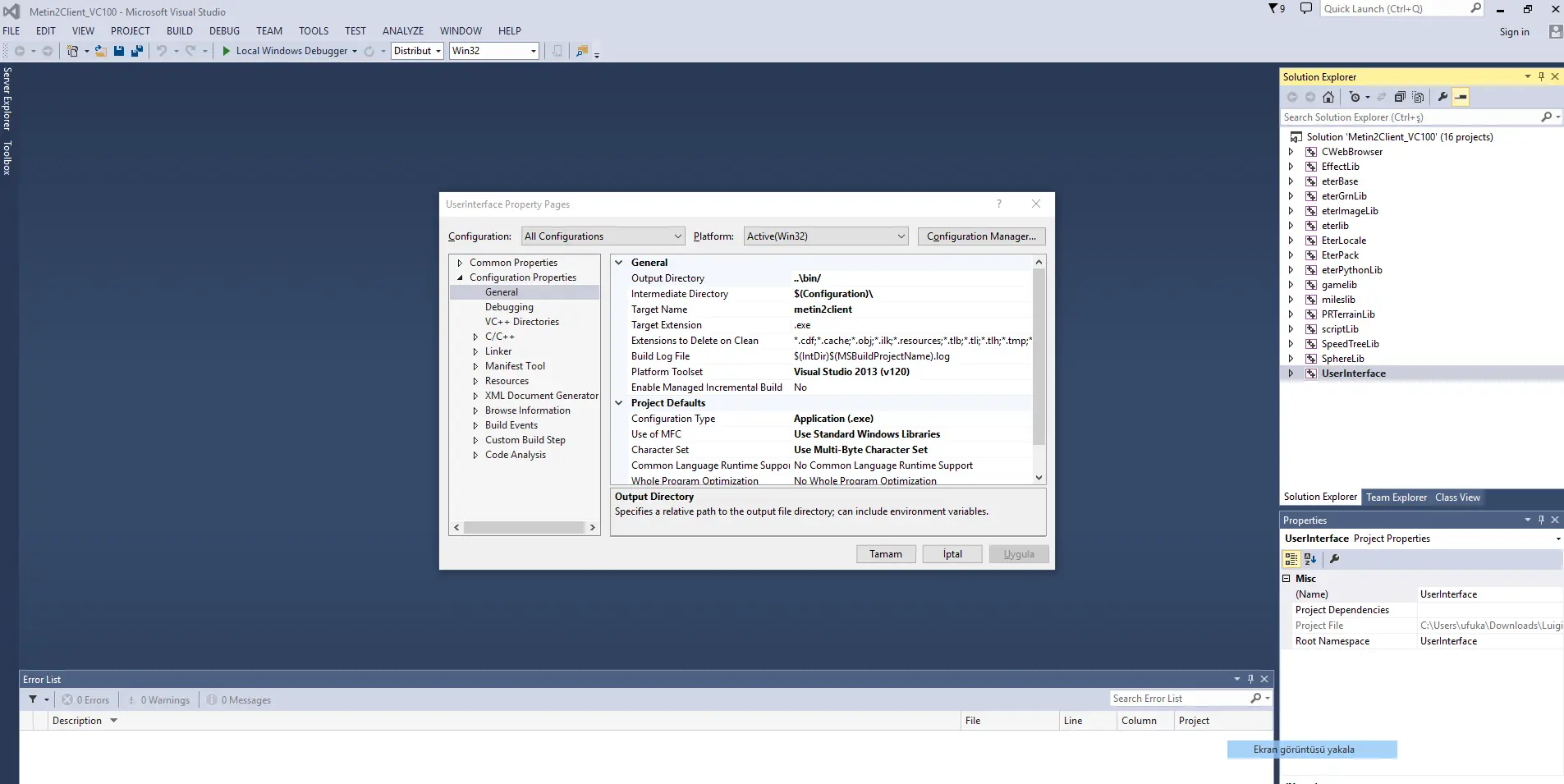Click the Open File toolbar icon
Image resolution: width=1564 pixels, height=784 pixels.
[x=101, y=51]
